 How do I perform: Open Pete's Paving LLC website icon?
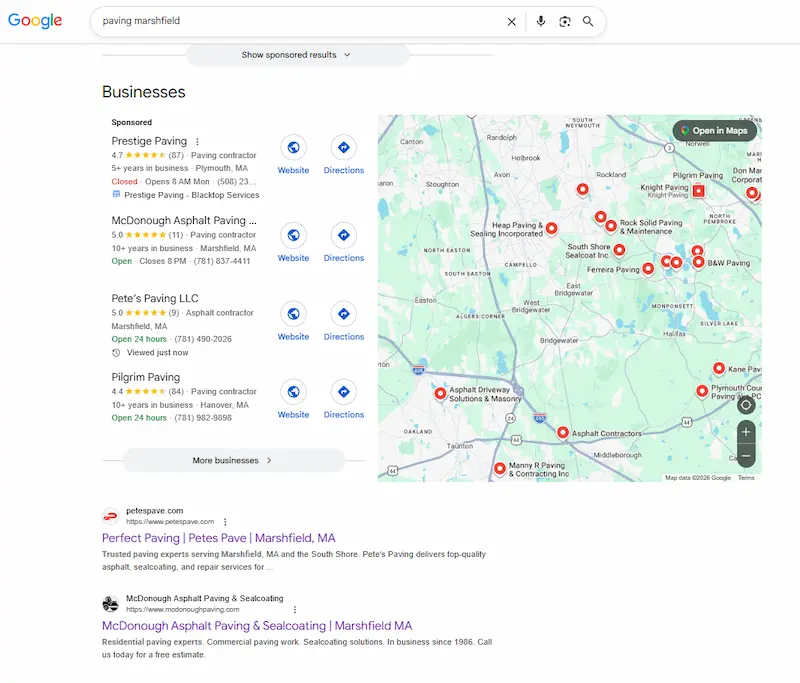point(293,314)
